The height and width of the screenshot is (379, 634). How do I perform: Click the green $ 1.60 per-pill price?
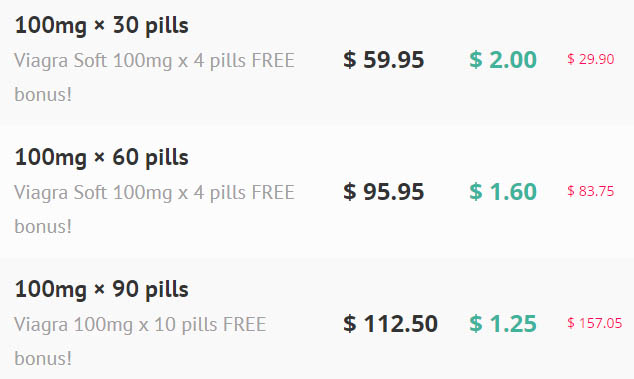point(503,192)
